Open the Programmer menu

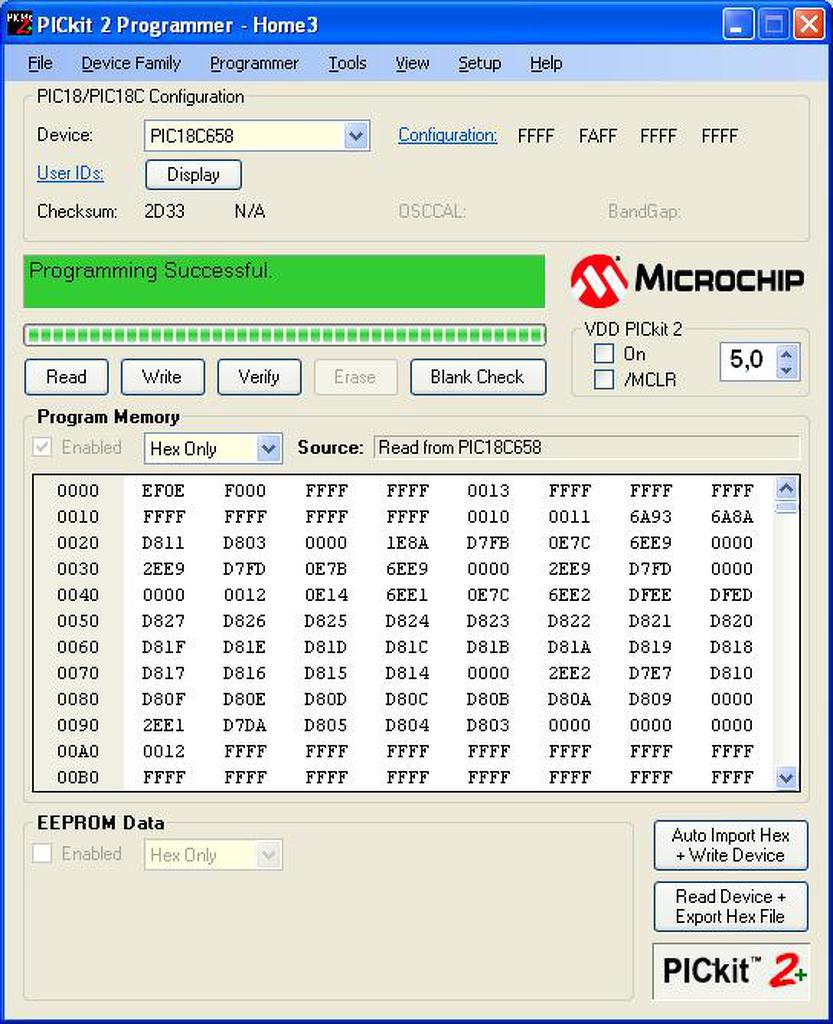pos(254,63)
